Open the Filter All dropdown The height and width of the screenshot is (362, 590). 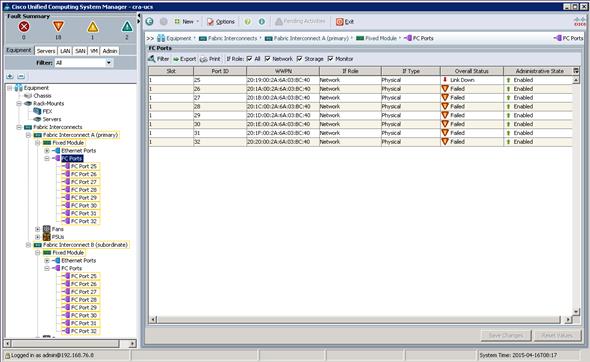84,63
